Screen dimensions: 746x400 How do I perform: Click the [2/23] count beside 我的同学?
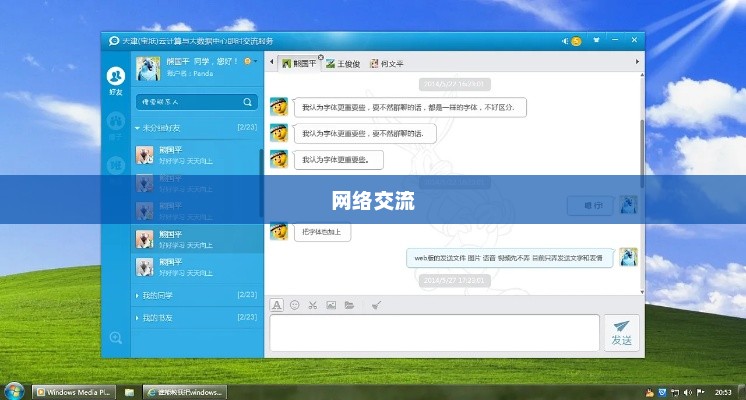pos(247,295)
